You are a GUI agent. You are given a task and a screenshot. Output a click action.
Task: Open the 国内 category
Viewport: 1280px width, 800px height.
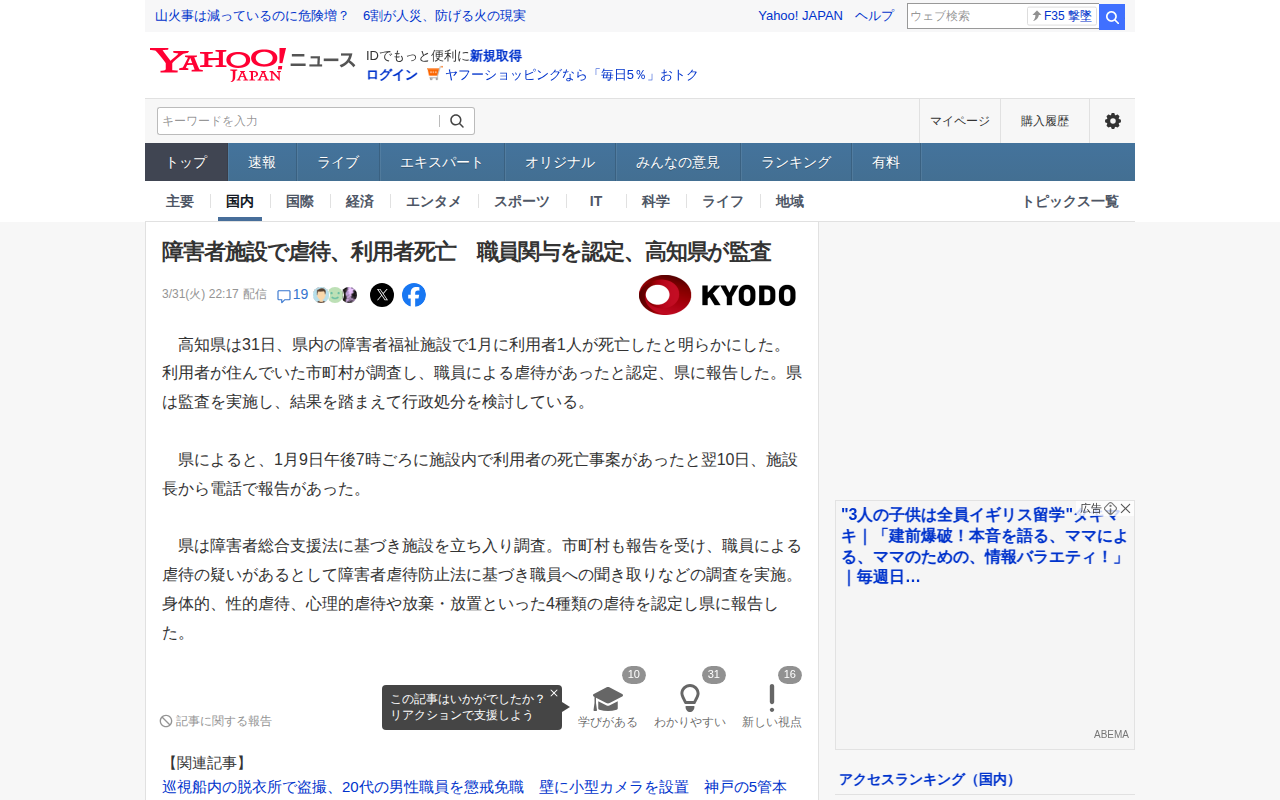click(x=240, y=201)
